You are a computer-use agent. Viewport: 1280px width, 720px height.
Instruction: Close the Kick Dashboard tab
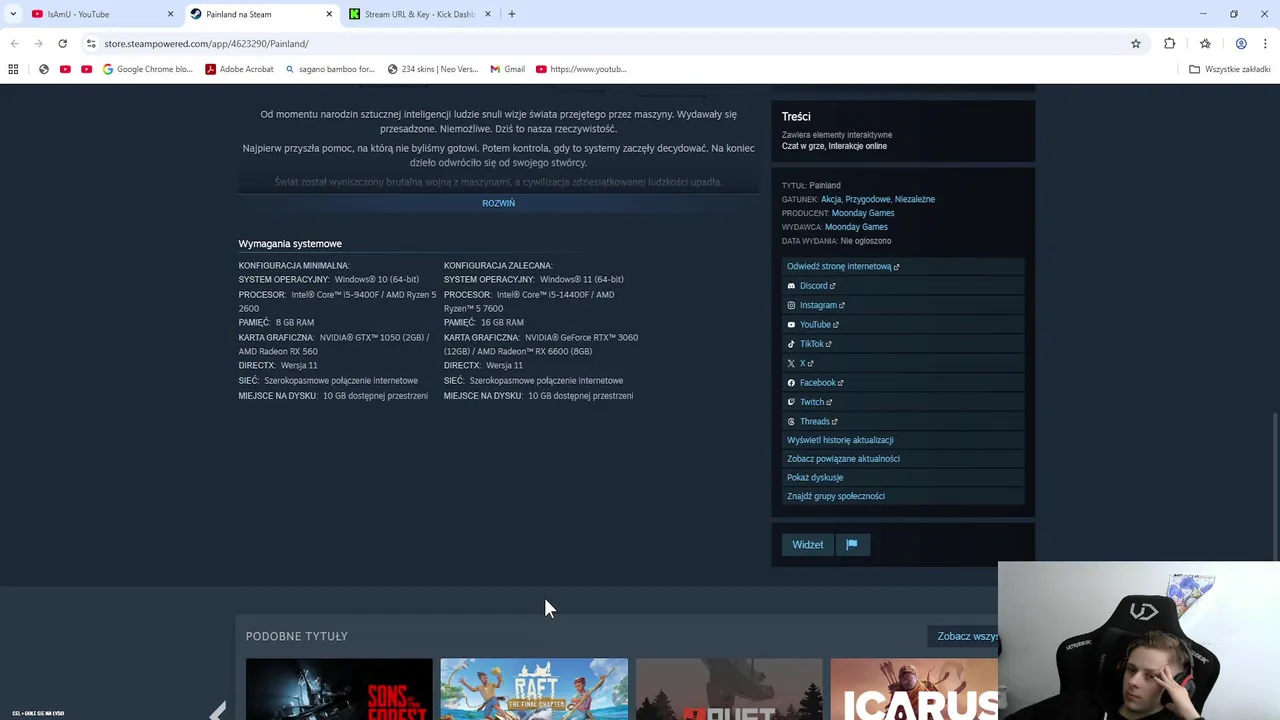pyautogui.click(x=487, y=14)
